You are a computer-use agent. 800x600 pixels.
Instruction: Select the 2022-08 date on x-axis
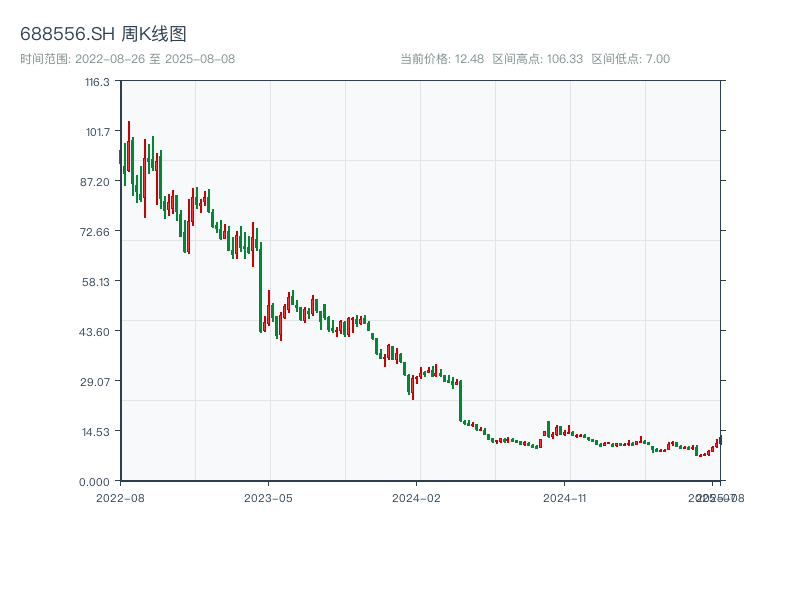(x=120, y=497)
